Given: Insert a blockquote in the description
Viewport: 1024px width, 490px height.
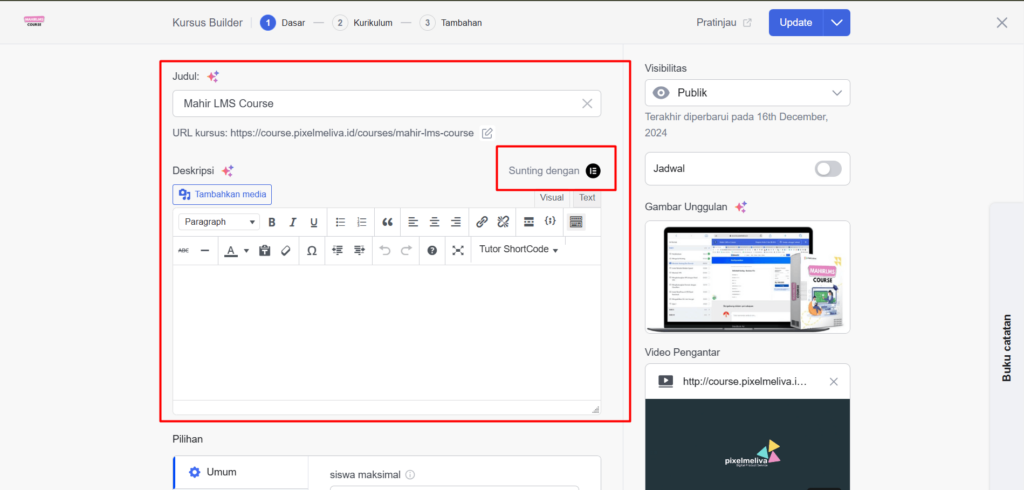Looking at the screenshot, I should click(x=387, y=222).
